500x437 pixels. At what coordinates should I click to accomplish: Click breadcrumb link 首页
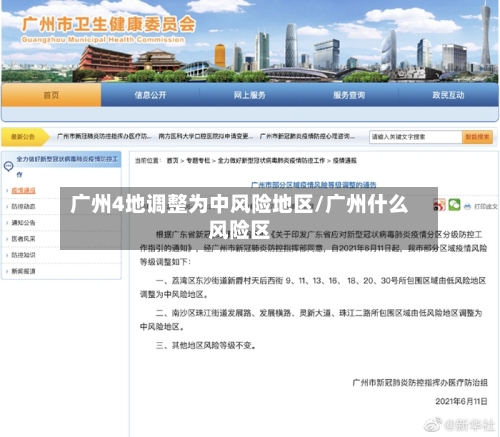[172, 161]
